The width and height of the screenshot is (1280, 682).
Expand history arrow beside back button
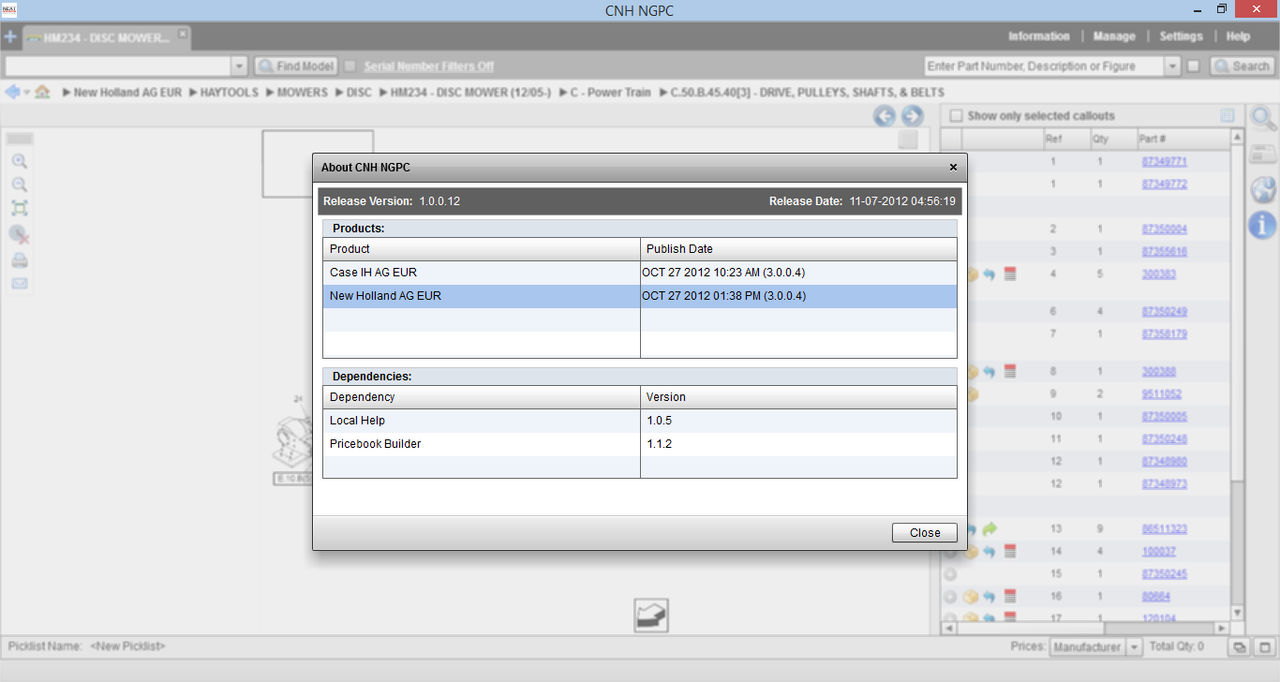pos(27,92)
